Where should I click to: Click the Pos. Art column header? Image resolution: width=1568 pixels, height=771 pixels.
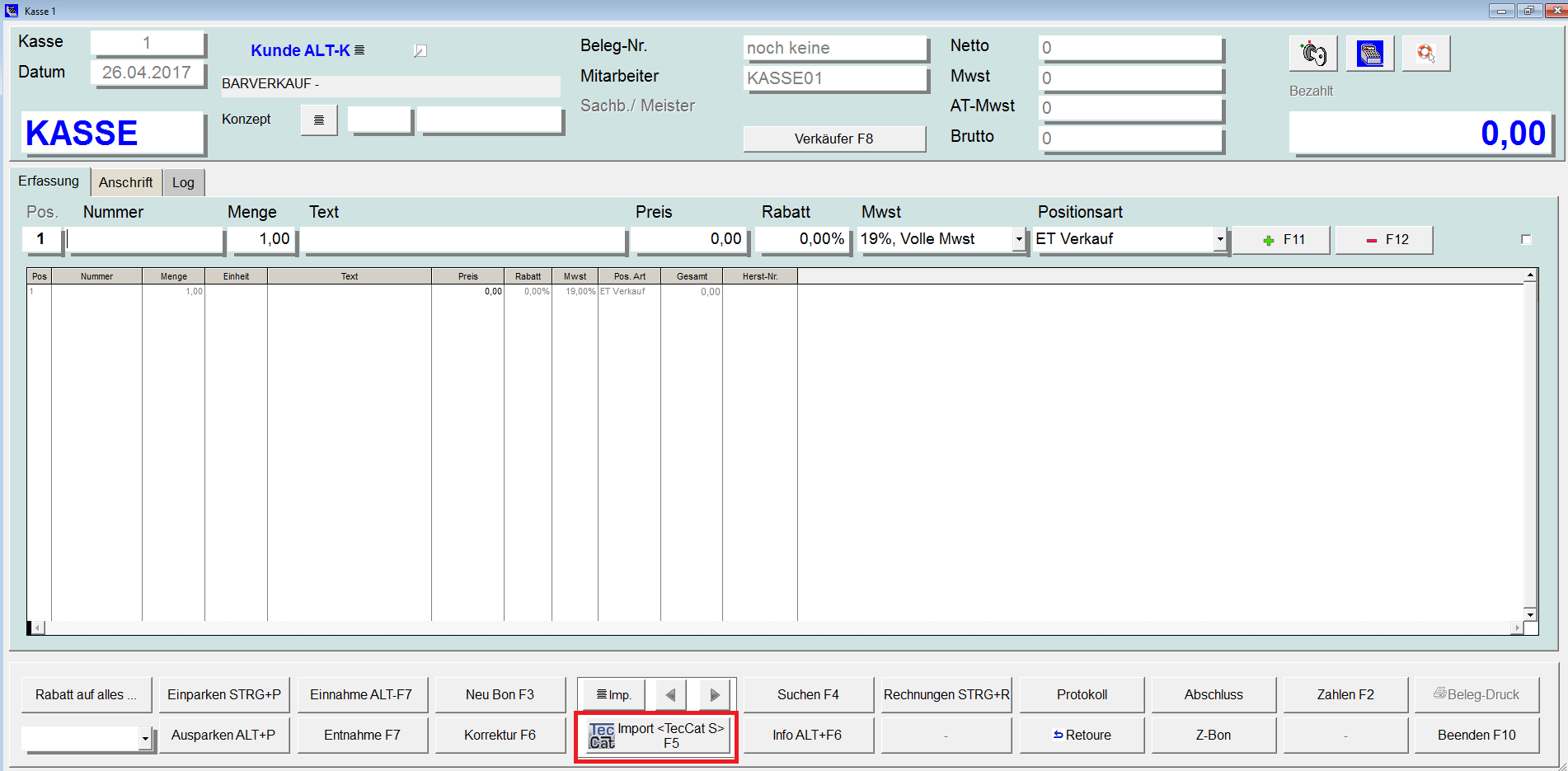click(630, 276)
